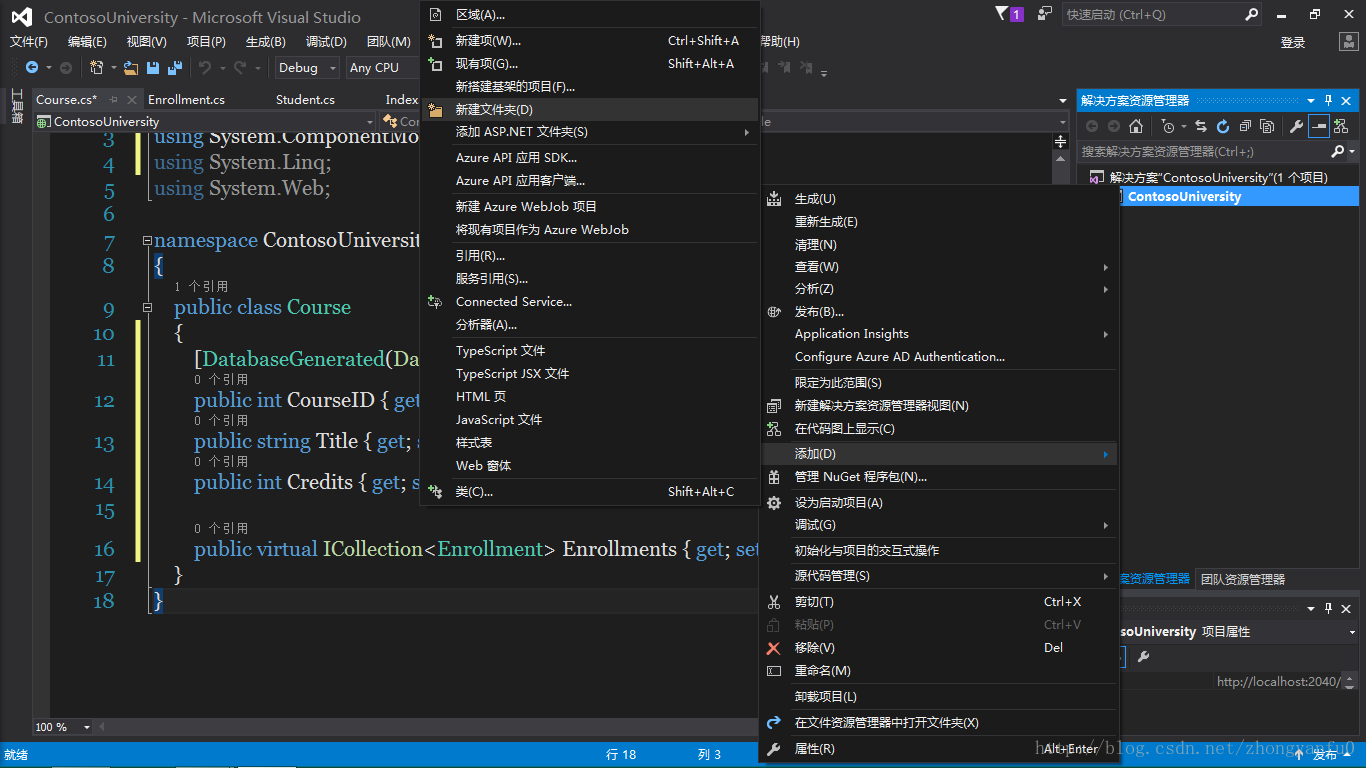Switch to the Enrollment.cs tab
The image size is (1366, 768).
click(186, 99)
